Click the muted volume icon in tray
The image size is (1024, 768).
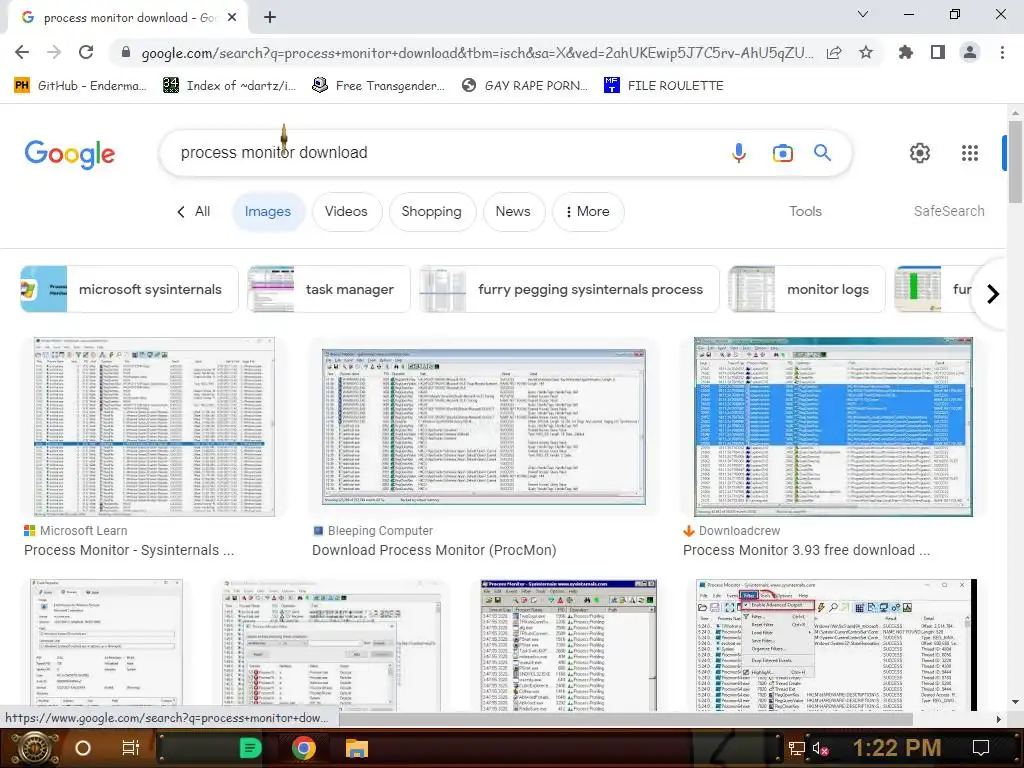[x=820, y=748]
